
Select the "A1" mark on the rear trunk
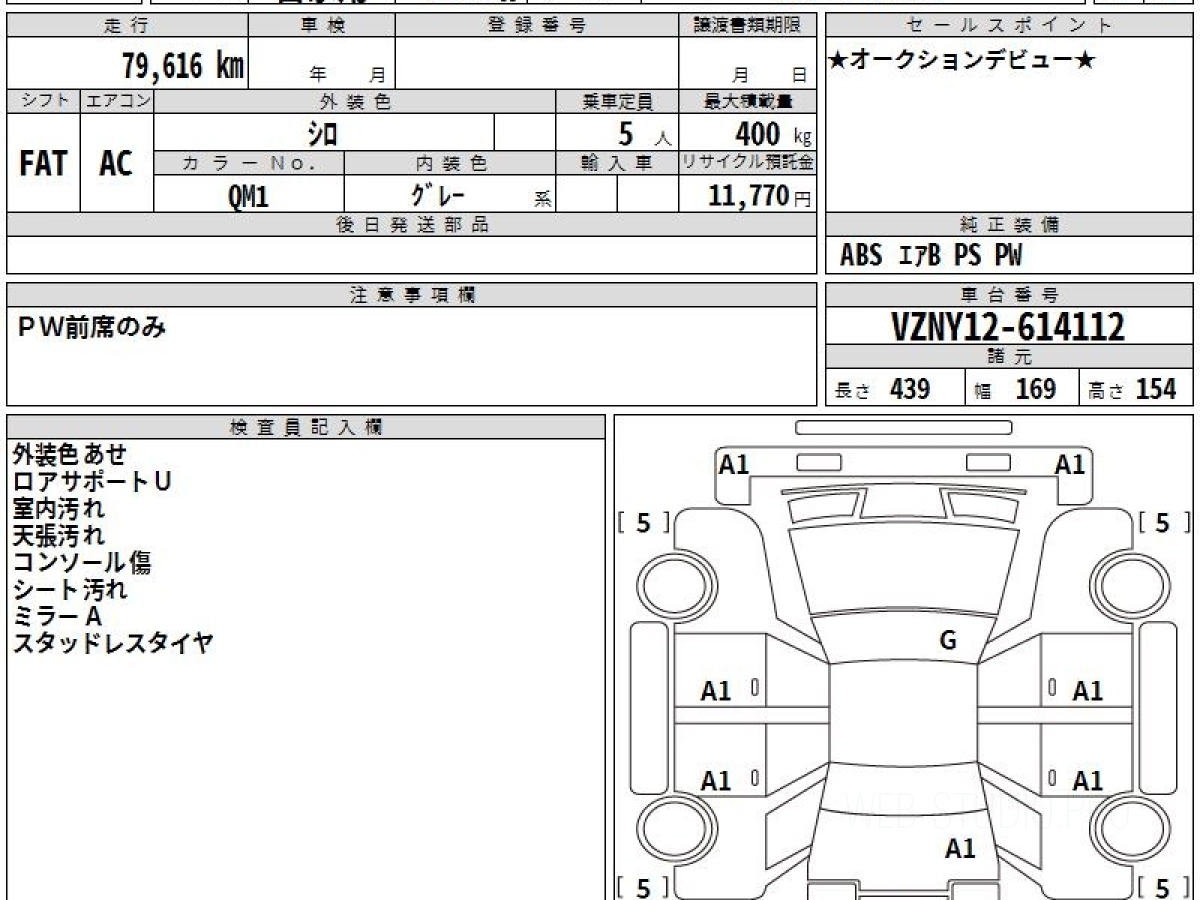[960, 849]
